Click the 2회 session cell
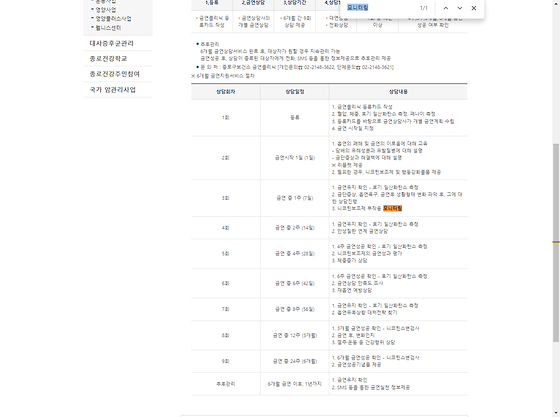 tap(226, 158)
